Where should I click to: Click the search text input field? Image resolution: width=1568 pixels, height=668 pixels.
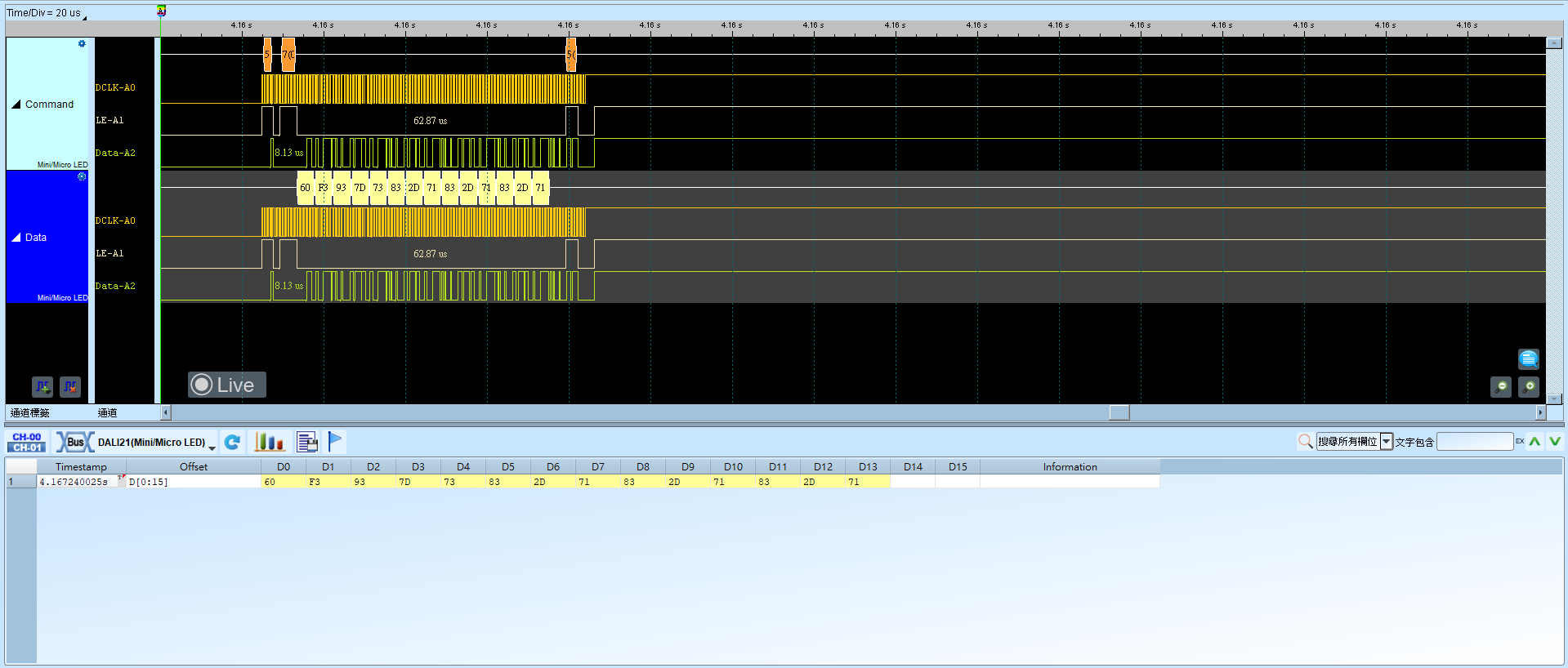tap(1475, 442)
